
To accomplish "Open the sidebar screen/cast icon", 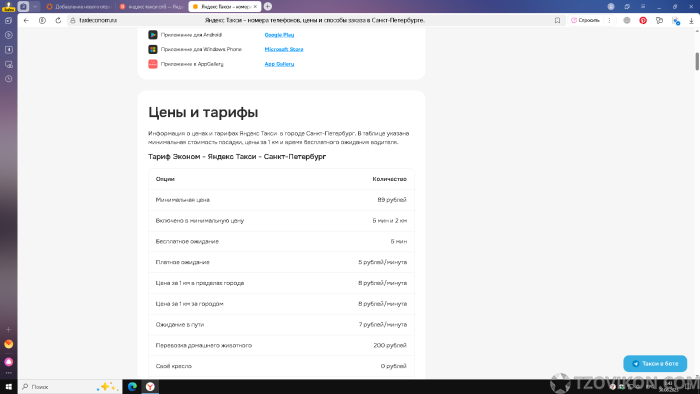I will click(8, 64).
